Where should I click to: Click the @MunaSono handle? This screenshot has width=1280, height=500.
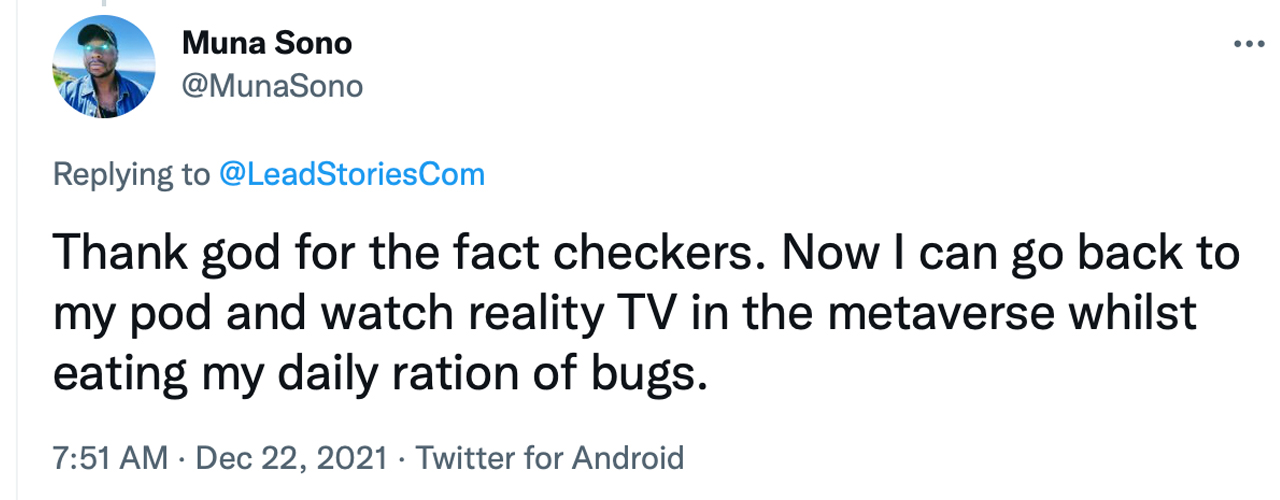pos(272,87)
